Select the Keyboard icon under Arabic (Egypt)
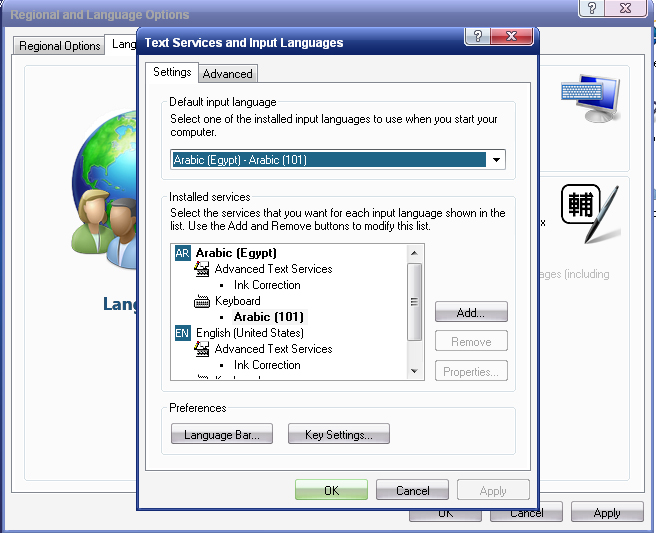Image resolution: width=656 pixels, height=533 pixels. (x=202, y=301)
